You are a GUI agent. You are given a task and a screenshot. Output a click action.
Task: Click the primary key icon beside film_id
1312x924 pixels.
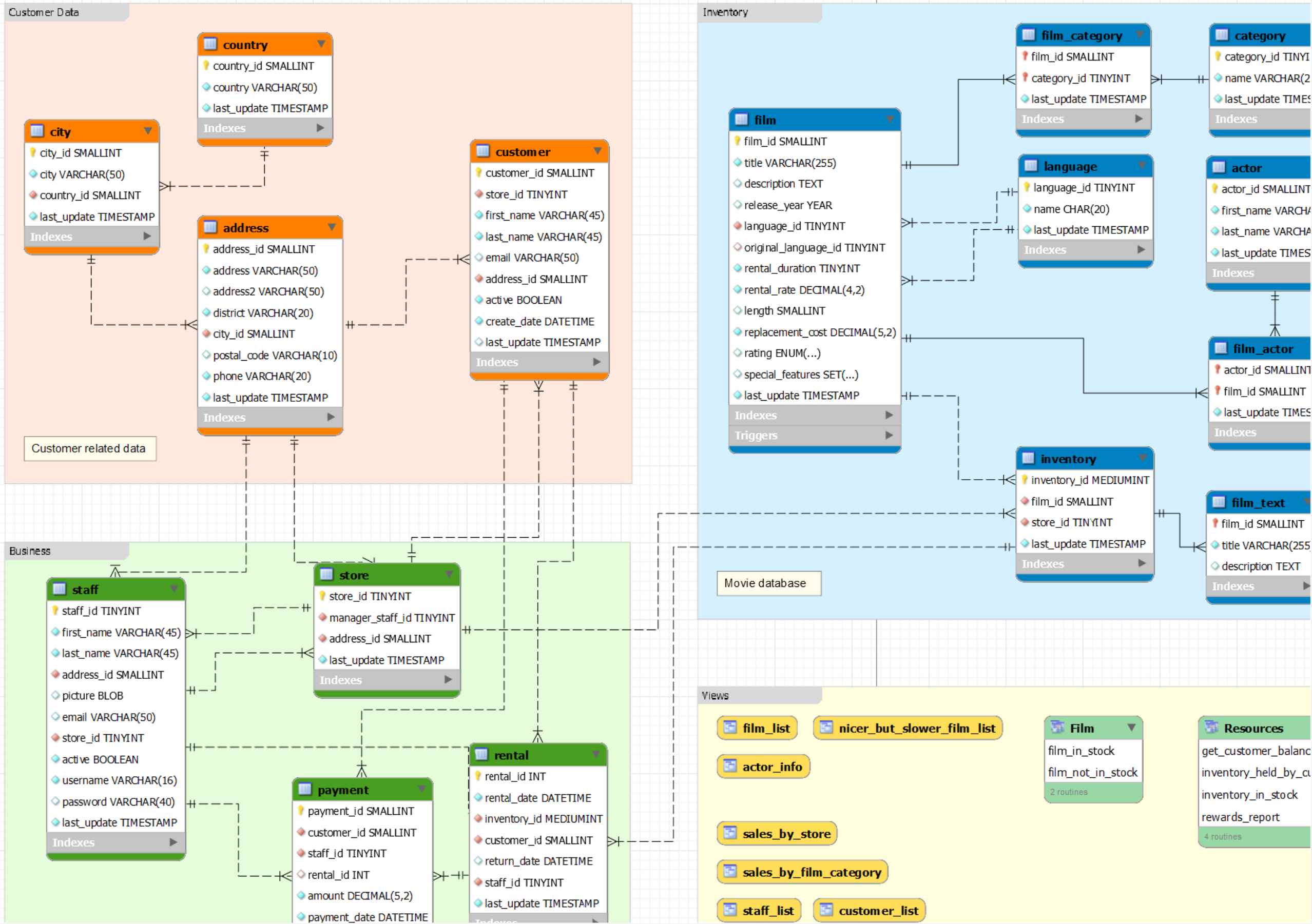coord(738,141)
